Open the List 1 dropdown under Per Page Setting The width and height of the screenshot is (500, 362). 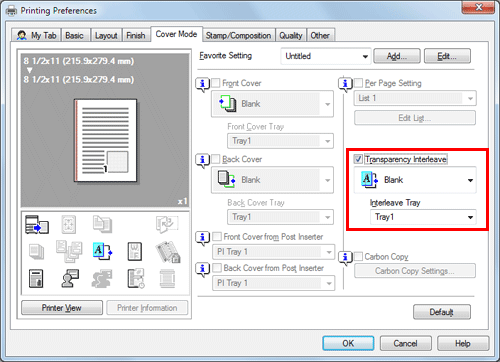pyautogui.click(x=415, y=98)
